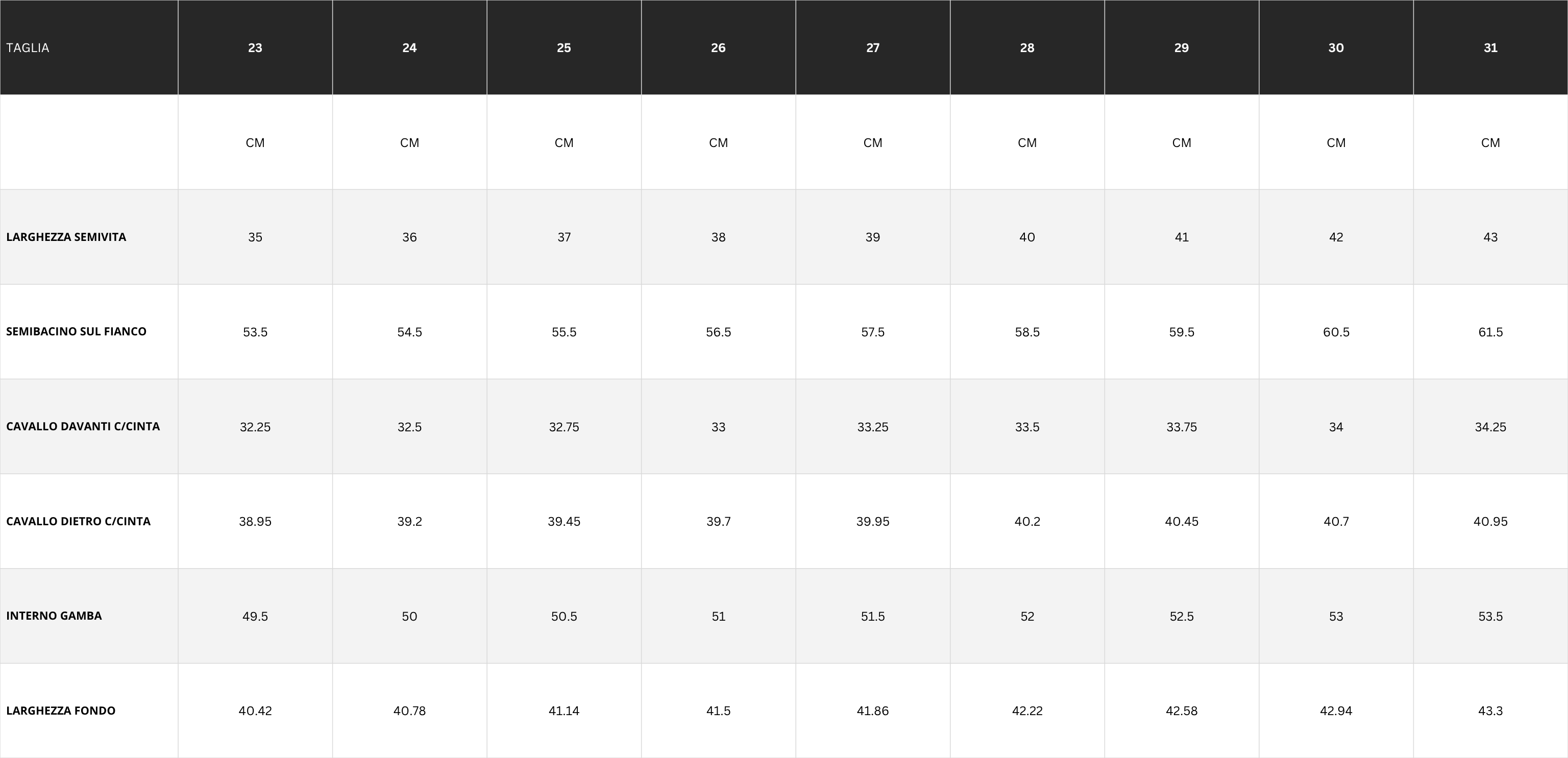This screenshot has height=758, width=1568.
Task: Select size 27 column header
Action: coord(873,47)
